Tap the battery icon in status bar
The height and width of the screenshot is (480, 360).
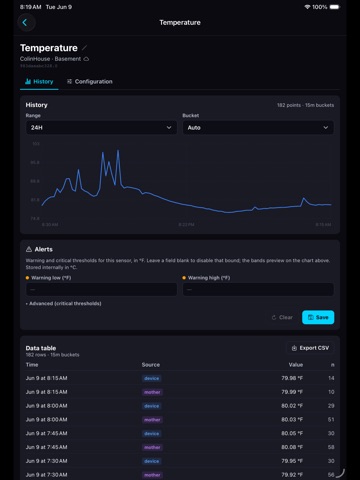click(x=334, y=7)
